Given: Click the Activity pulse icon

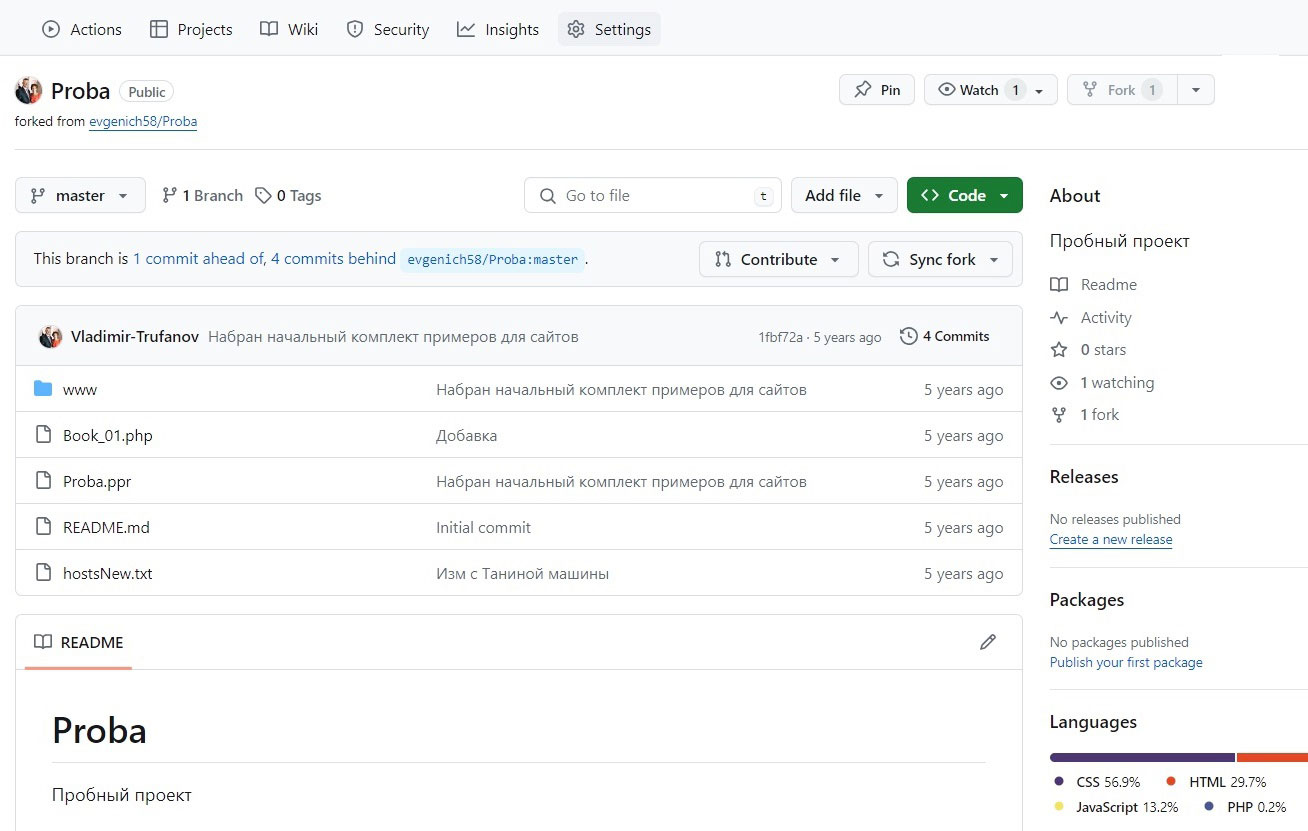Looking at the screenshot, I should (x=1059, y=318).
